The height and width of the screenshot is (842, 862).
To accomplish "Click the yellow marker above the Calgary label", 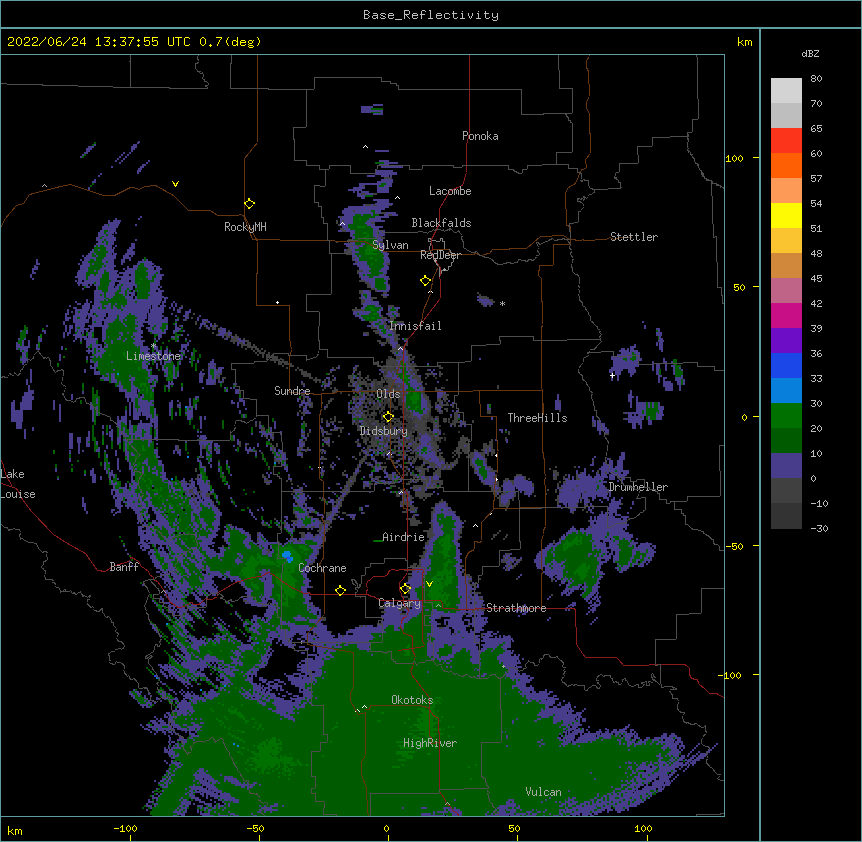I will (405, 589).
